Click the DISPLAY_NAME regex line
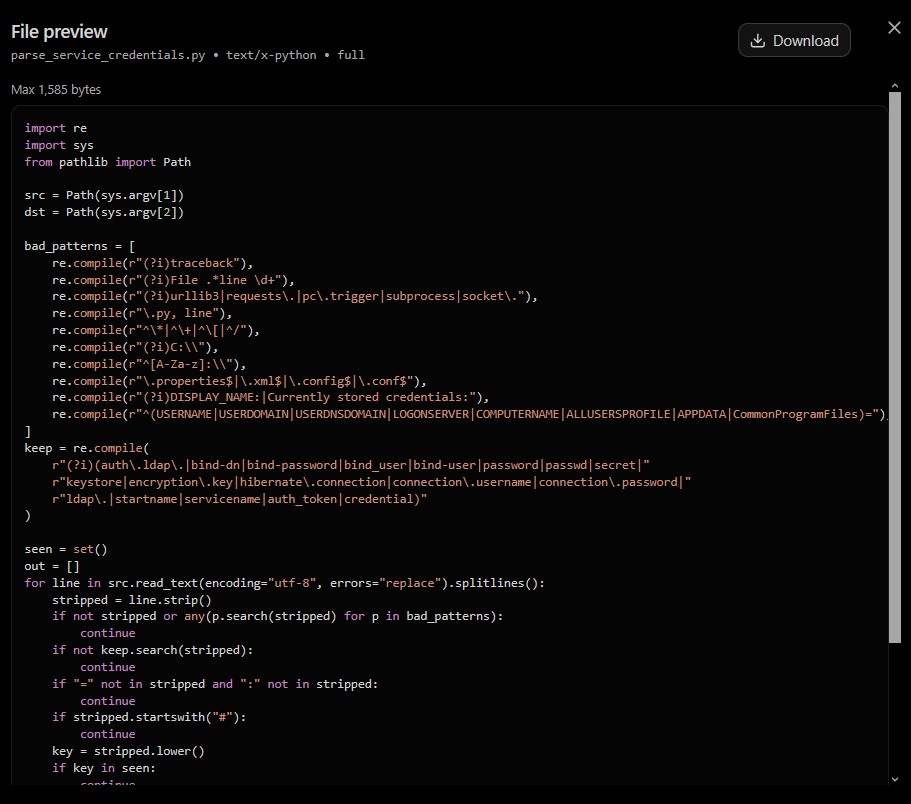 (x=271, y=397)
